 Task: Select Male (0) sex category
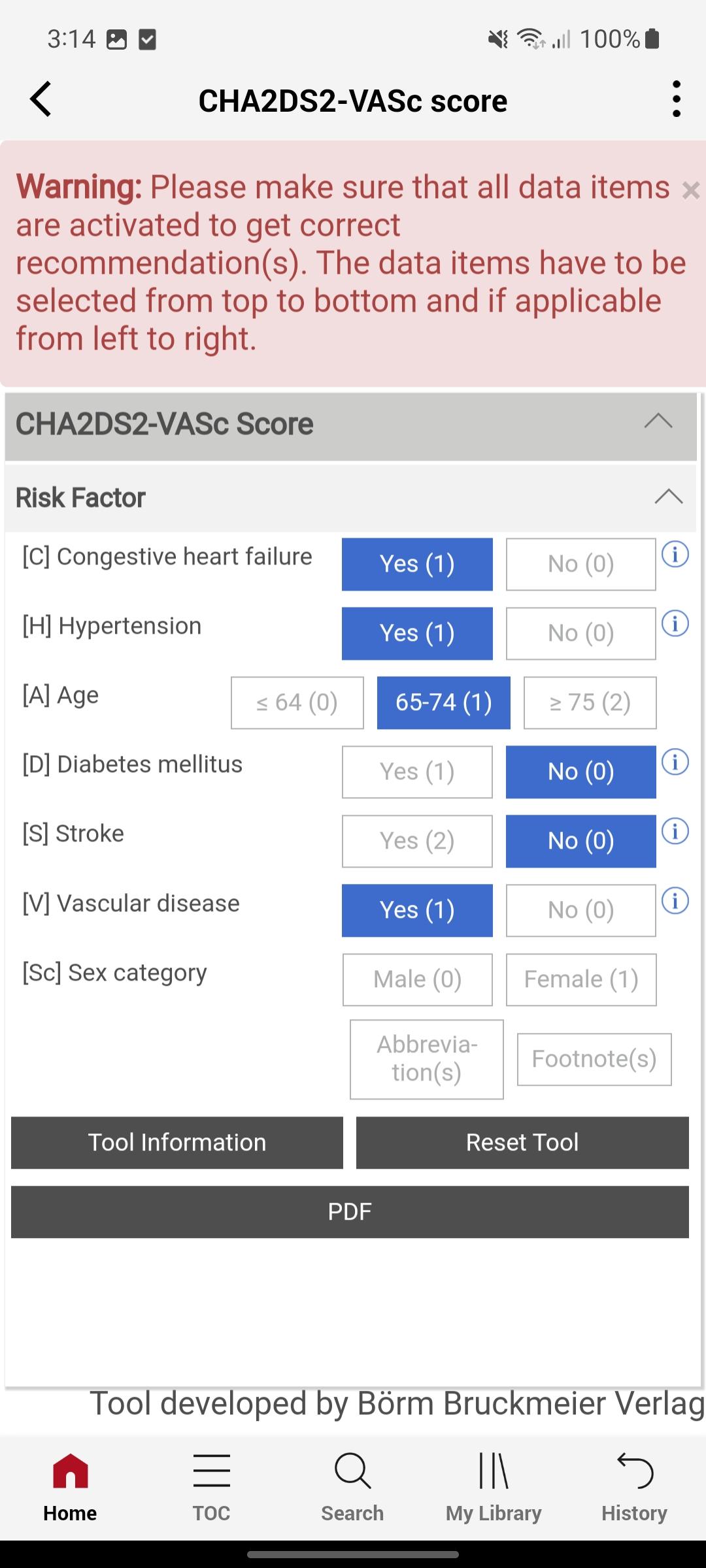click(x=417, y=979)
